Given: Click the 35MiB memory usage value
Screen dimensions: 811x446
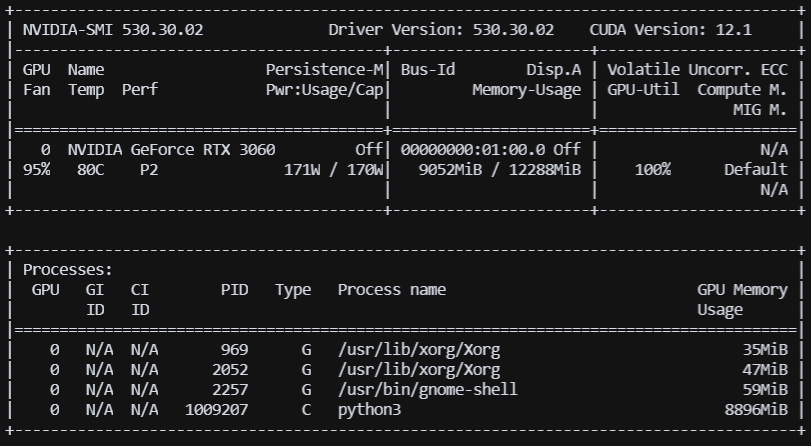Looking at the screenshot, I should coord(765,350).
